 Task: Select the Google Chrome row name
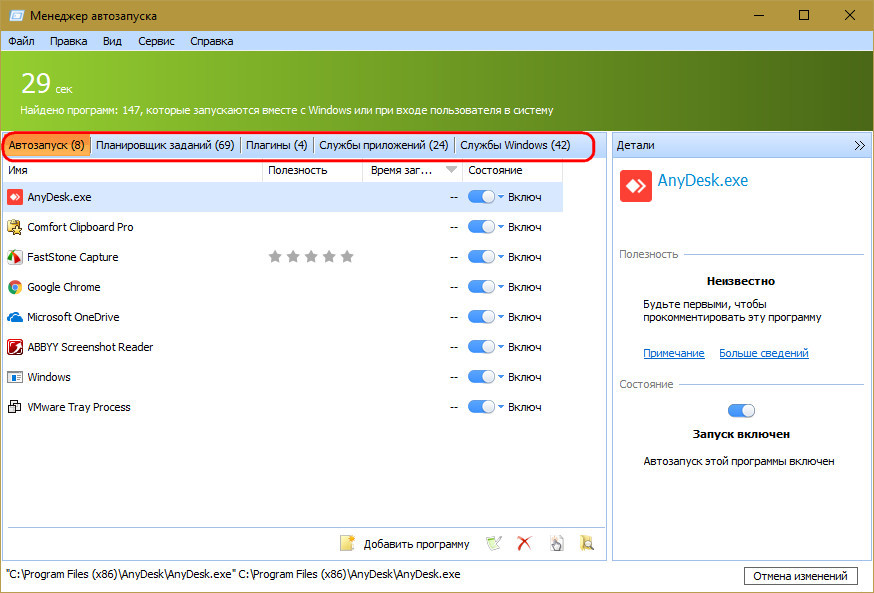click(x=64, y=287)
